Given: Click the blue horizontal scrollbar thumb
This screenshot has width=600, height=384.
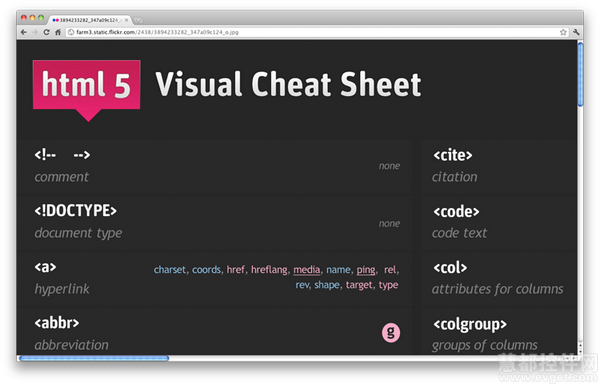Looking at the screenshot, I should [94, 358].
